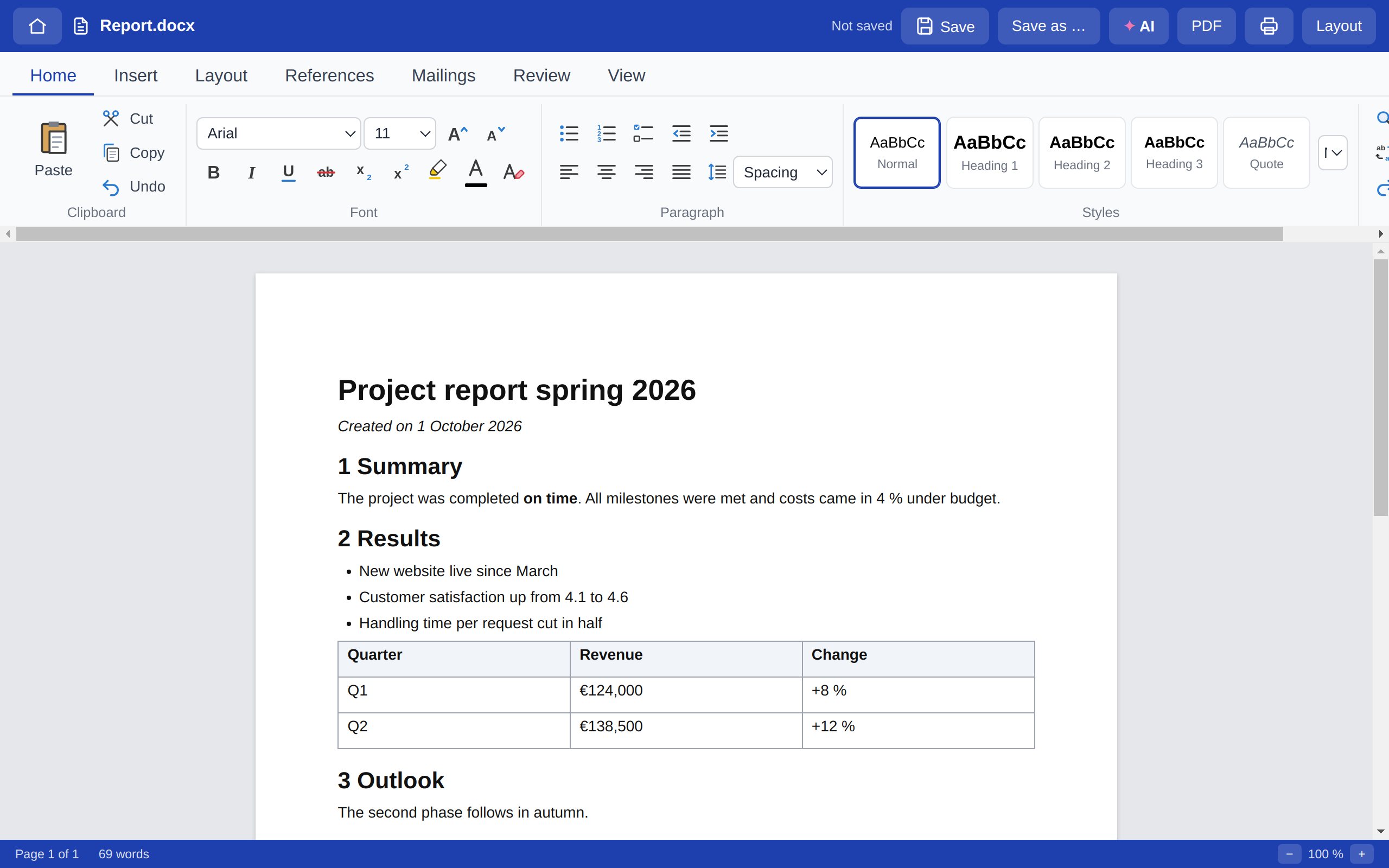
Task: Switch to the Insert tab
Action: pos(136,75)
